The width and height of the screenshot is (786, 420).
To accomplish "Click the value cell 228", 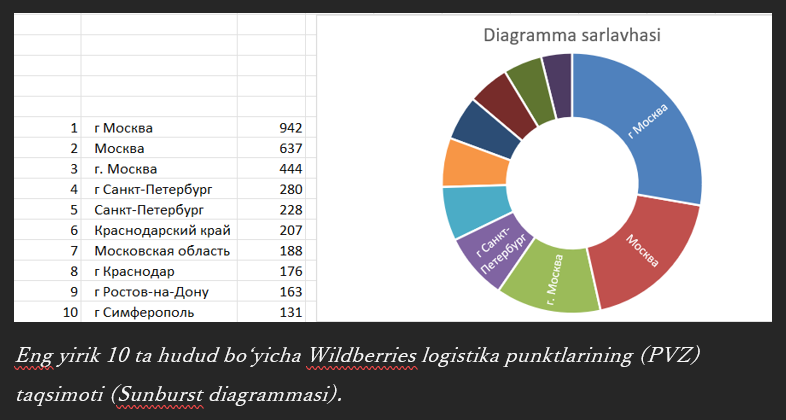I will 271,210.
